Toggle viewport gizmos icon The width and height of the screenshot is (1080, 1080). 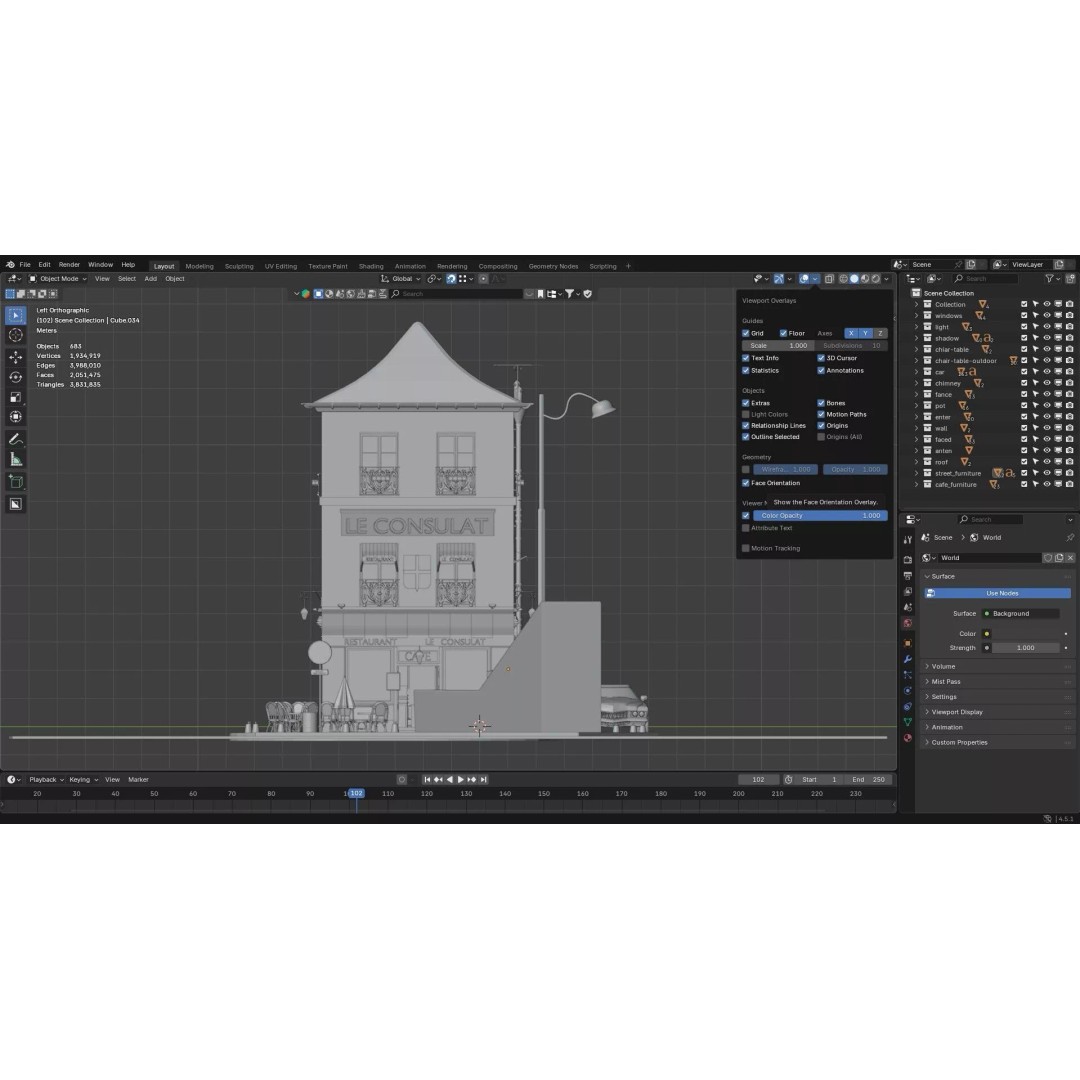779,279
